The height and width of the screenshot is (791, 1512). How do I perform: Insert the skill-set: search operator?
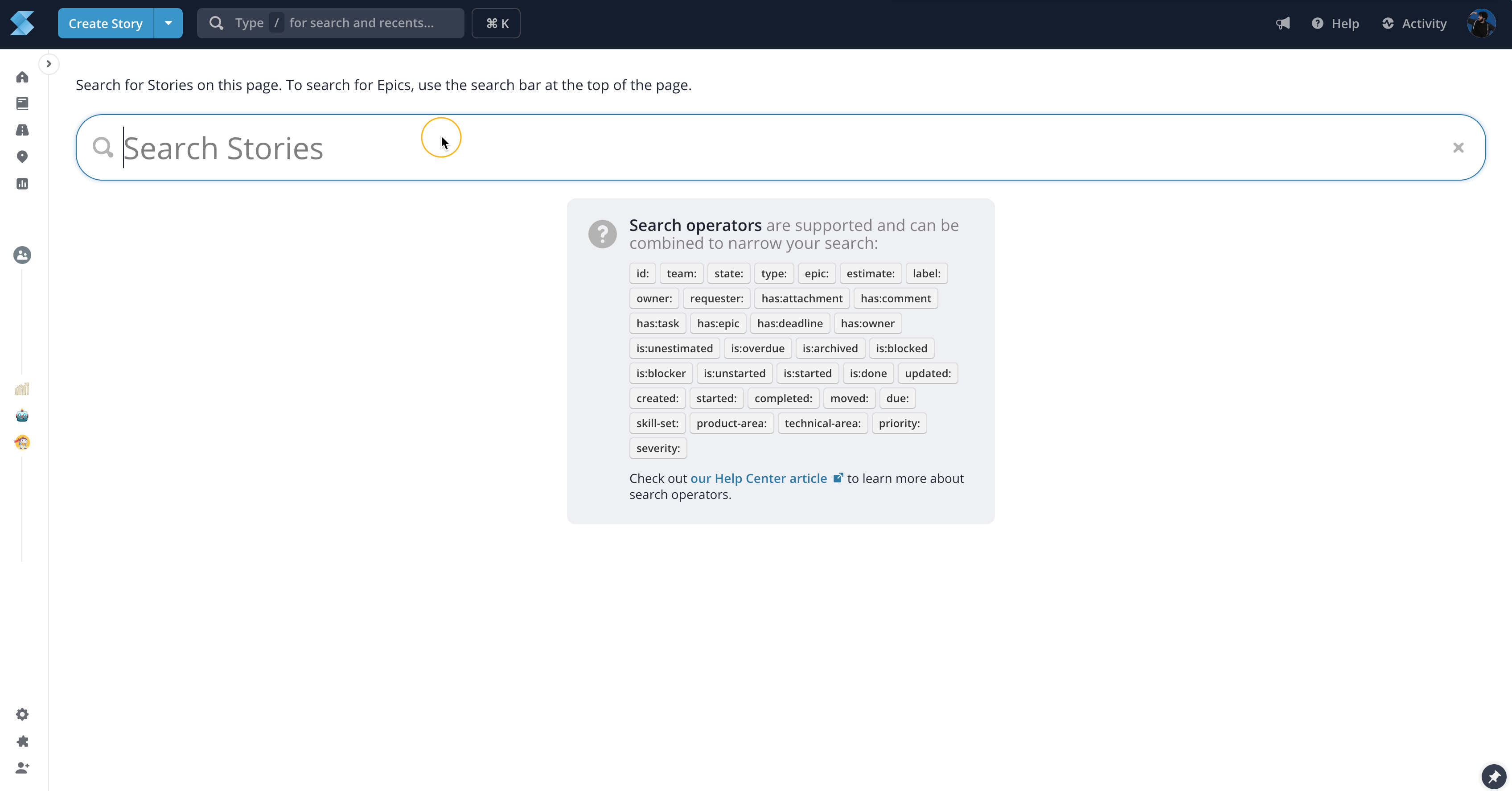[657, 424]
